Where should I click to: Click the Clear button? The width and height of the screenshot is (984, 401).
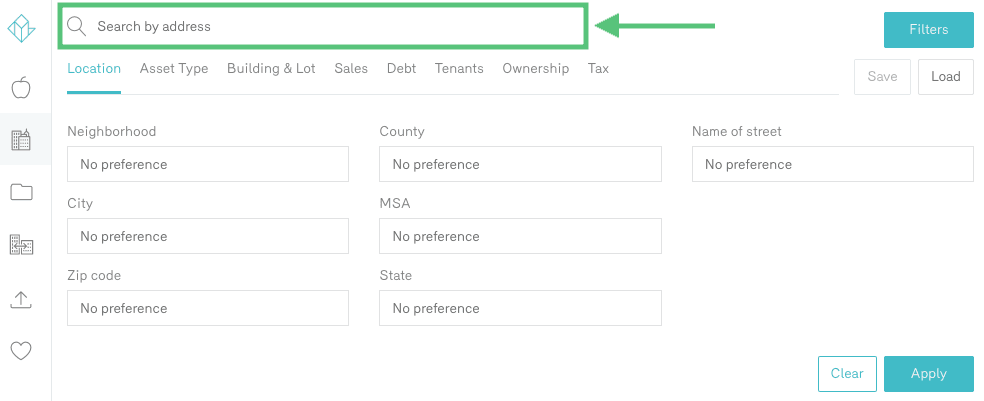tap(847, 374)
